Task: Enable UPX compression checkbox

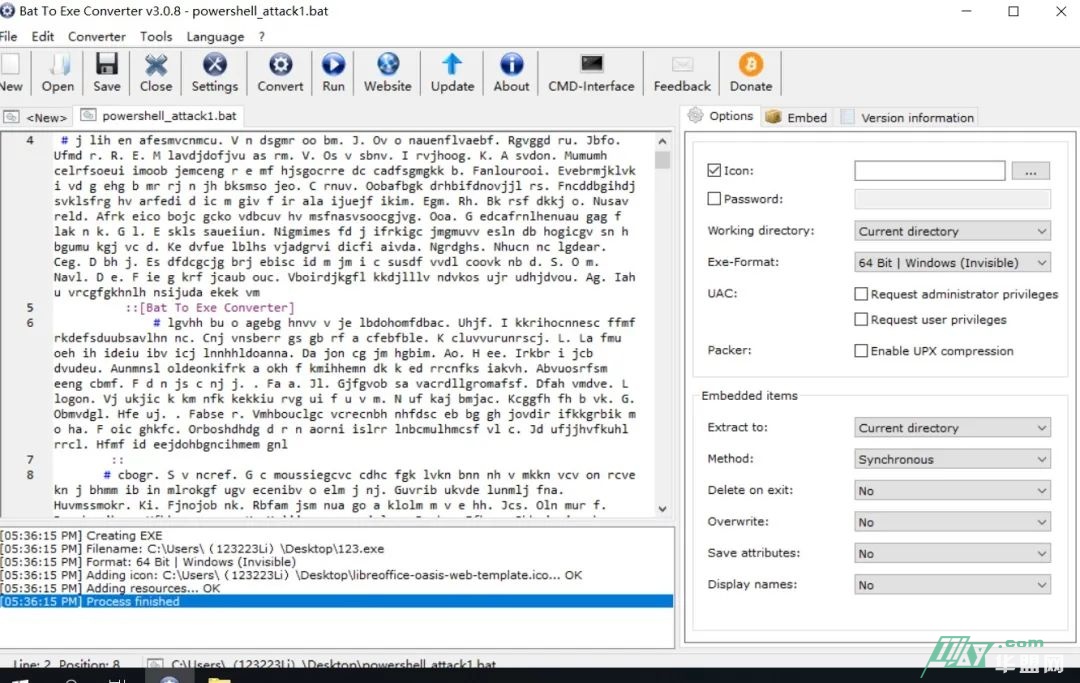Action: (x=861, y=351)
